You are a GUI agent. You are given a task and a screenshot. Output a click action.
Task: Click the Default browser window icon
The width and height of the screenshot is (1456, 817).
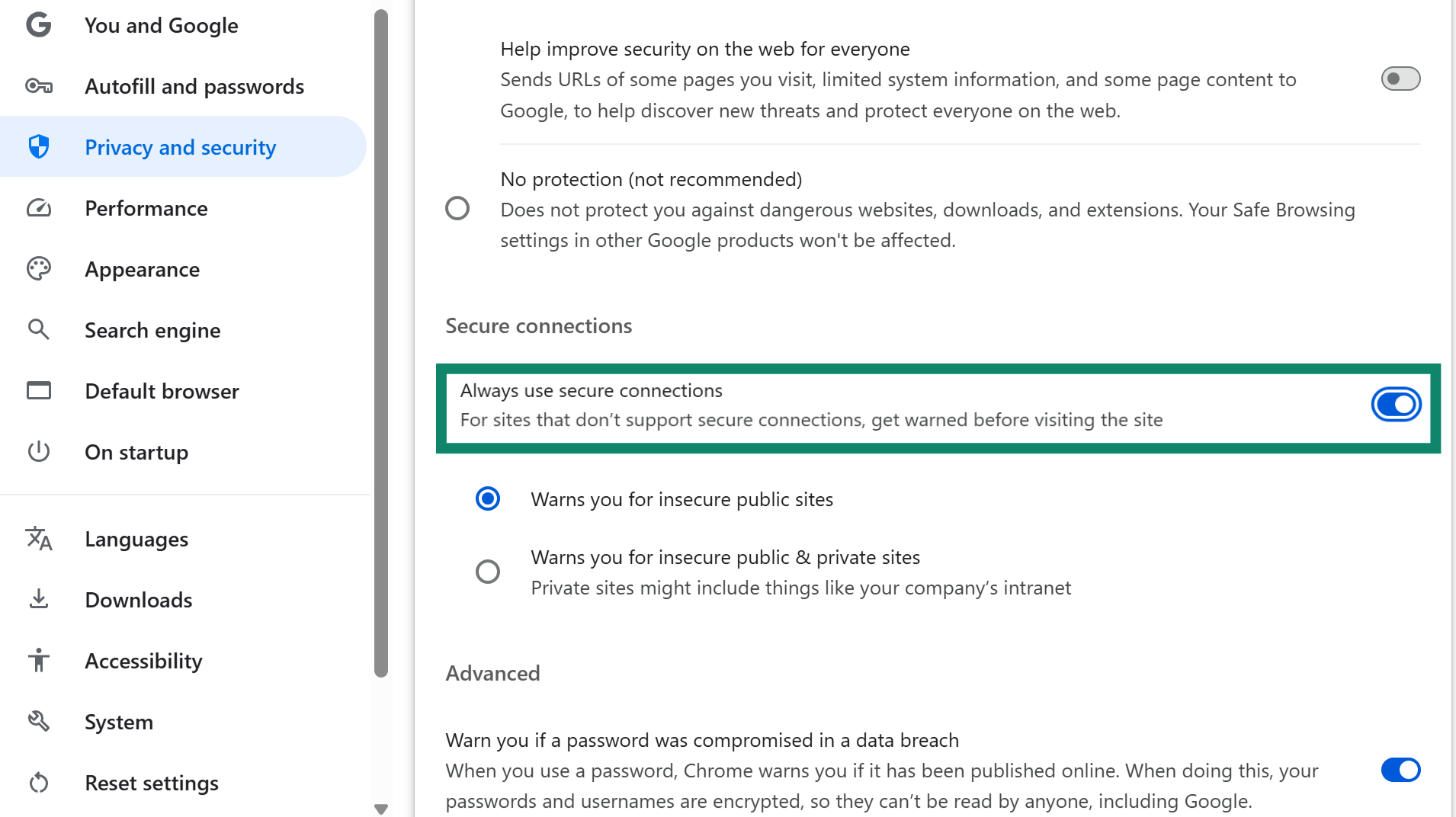pyautogui.click(x=38, y=390)
